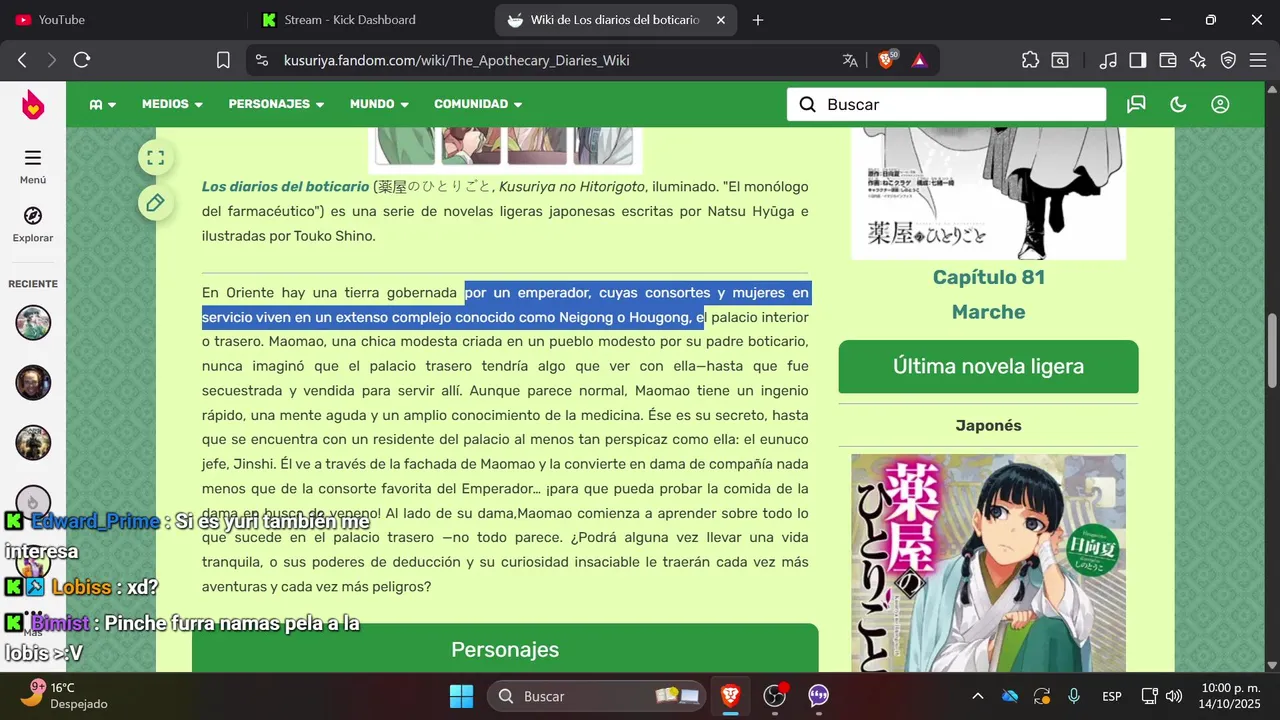
Task: Click the page vertical scrollbar thumb
Action: click(x=1272, y=350)
